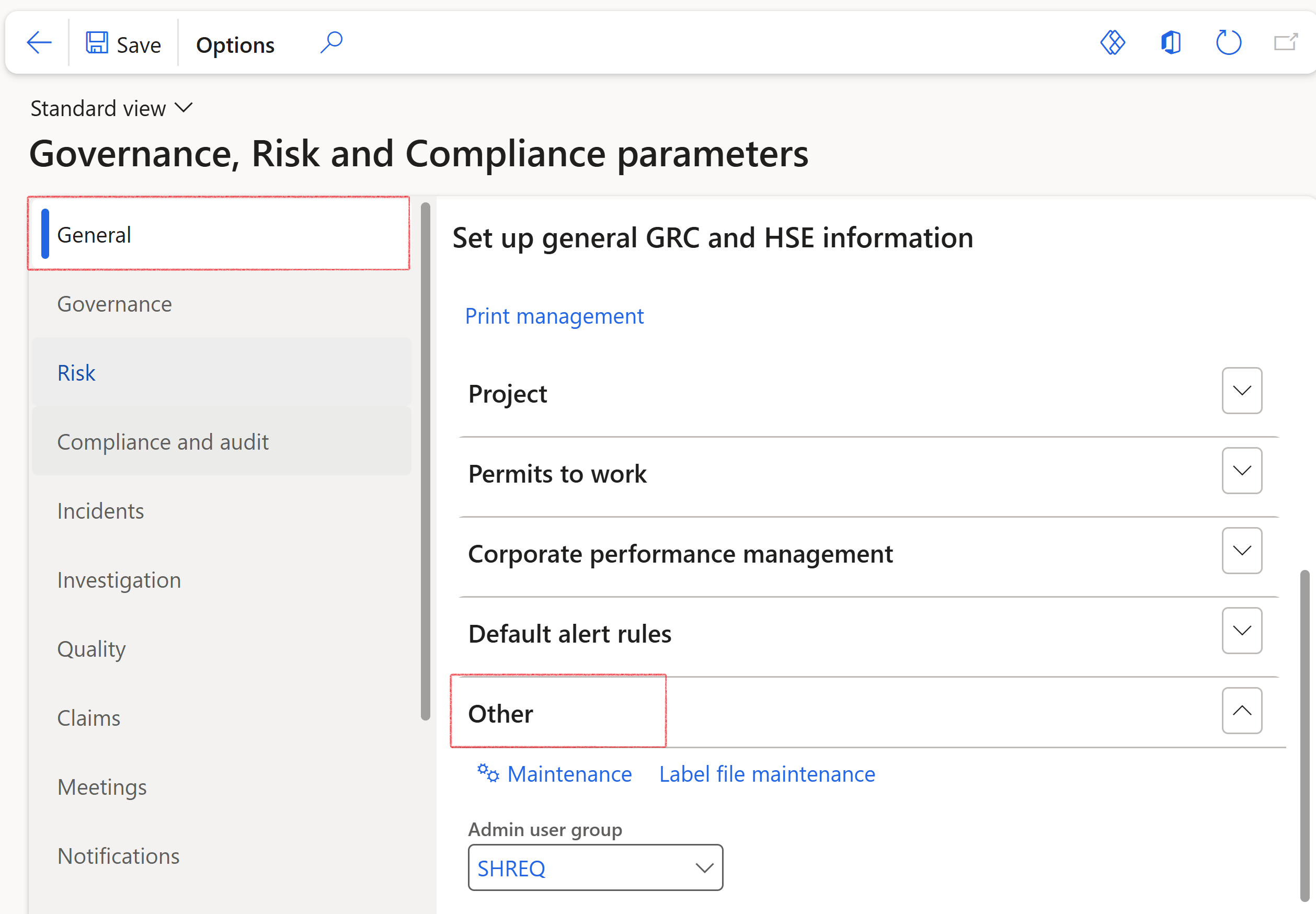Click the Save floppy disk icon
The image size is (1316, 914).
[97, 43]
